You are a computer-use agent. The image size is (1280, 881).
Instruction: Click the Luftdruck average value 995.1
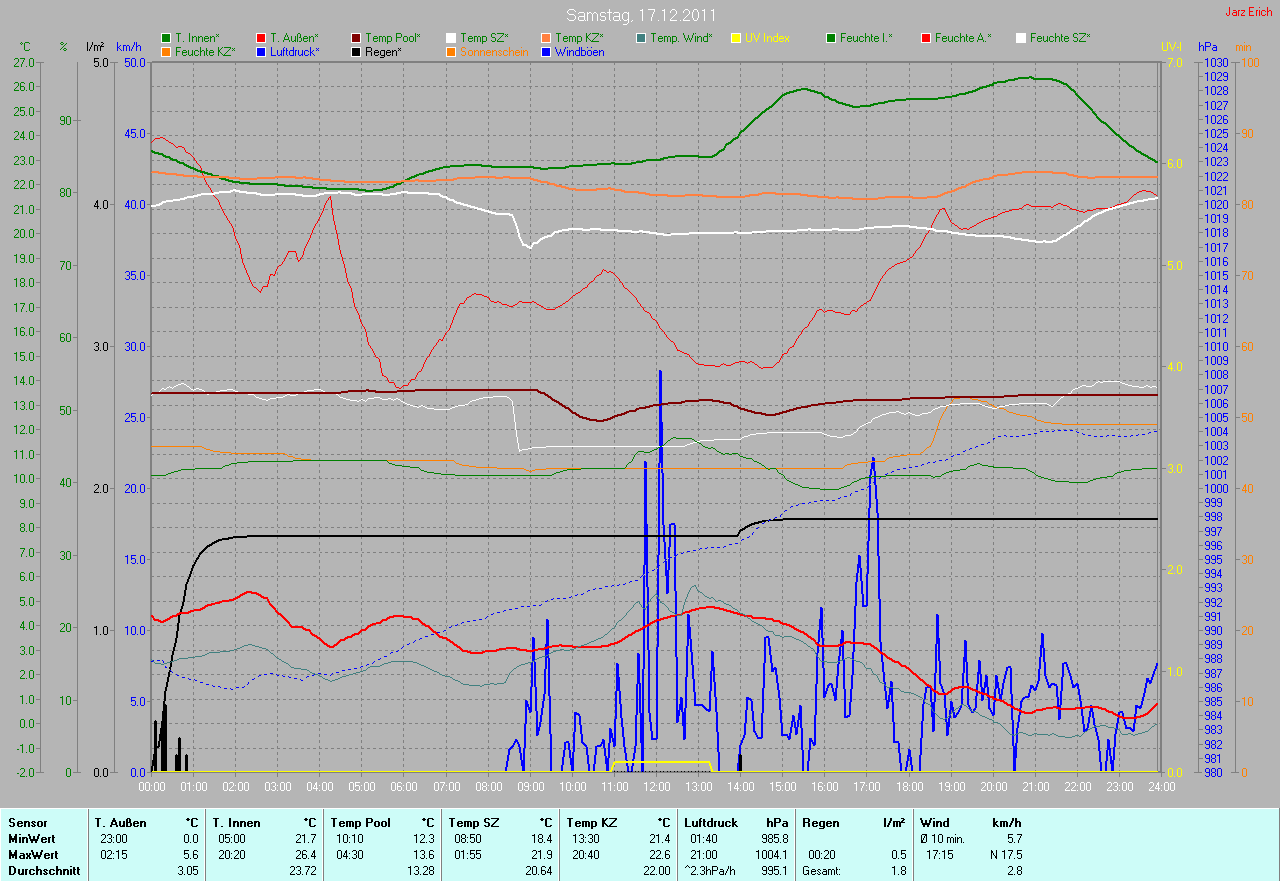[774, 871]
